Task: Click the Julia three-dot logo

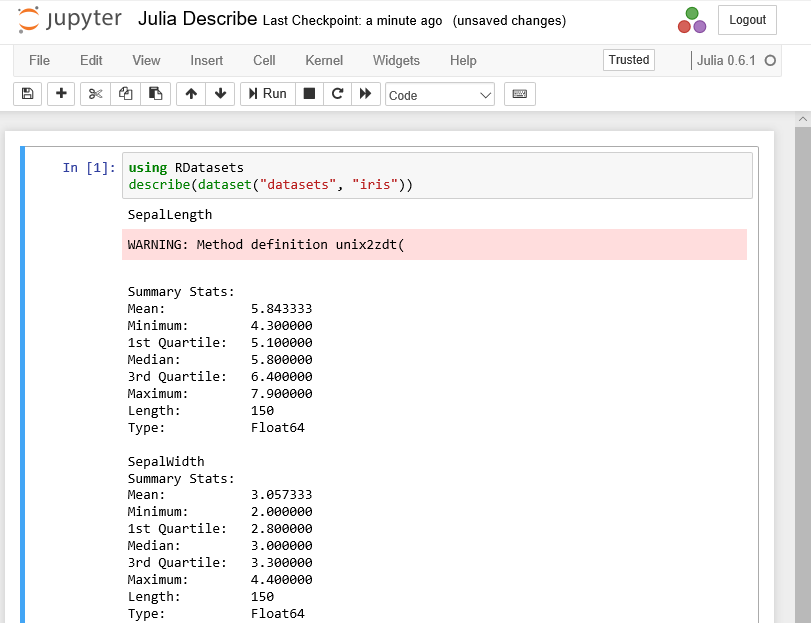Action: click(x=692, y=20)
